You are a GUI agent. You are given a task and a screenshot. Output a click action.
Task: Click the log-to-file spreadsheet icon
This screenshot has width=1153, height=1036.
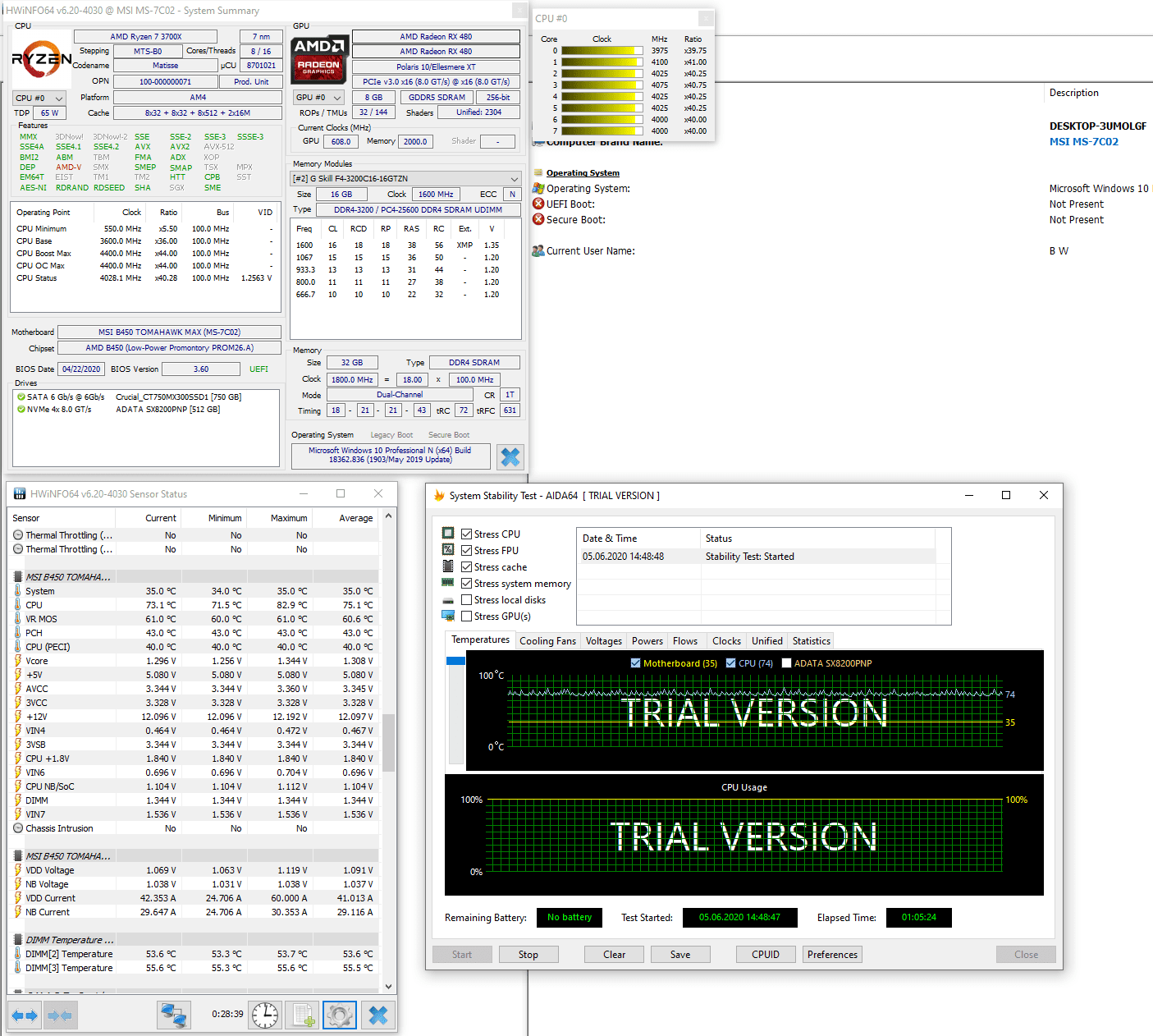click(x=304, y=1015)
